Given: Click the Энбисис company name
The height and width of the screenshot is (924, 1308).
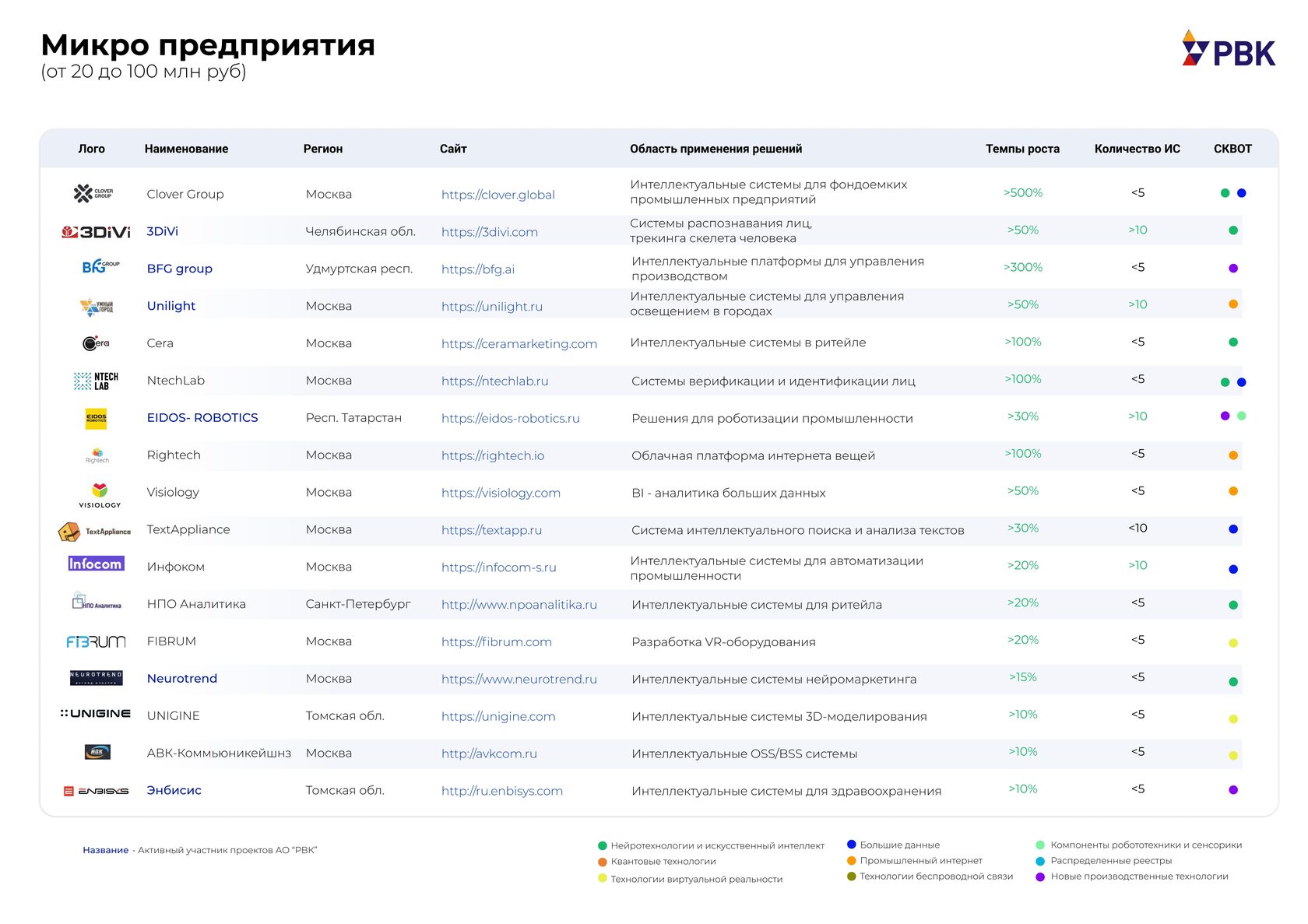Looking at the screenshot, I should coord(174,790).
